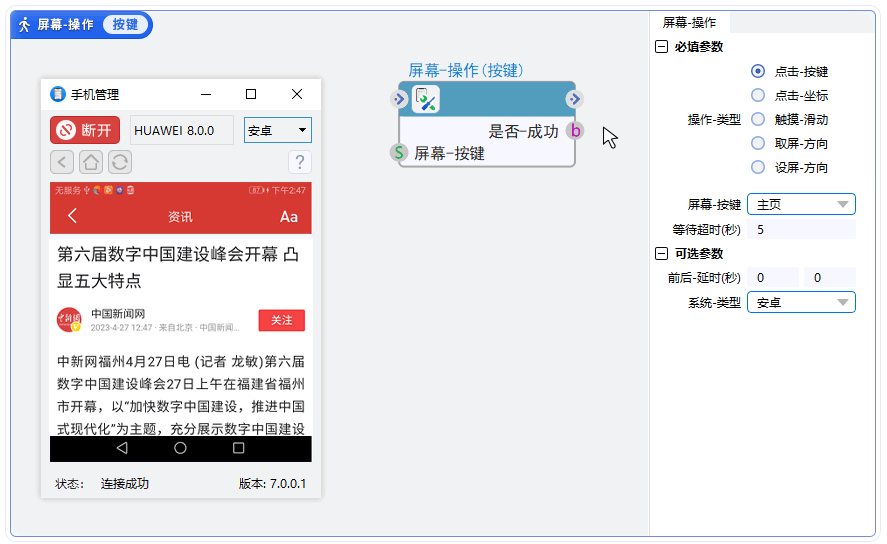Open the question mark help icon
The height and width of the screenshot is (544, 887).
coord(300,162)
